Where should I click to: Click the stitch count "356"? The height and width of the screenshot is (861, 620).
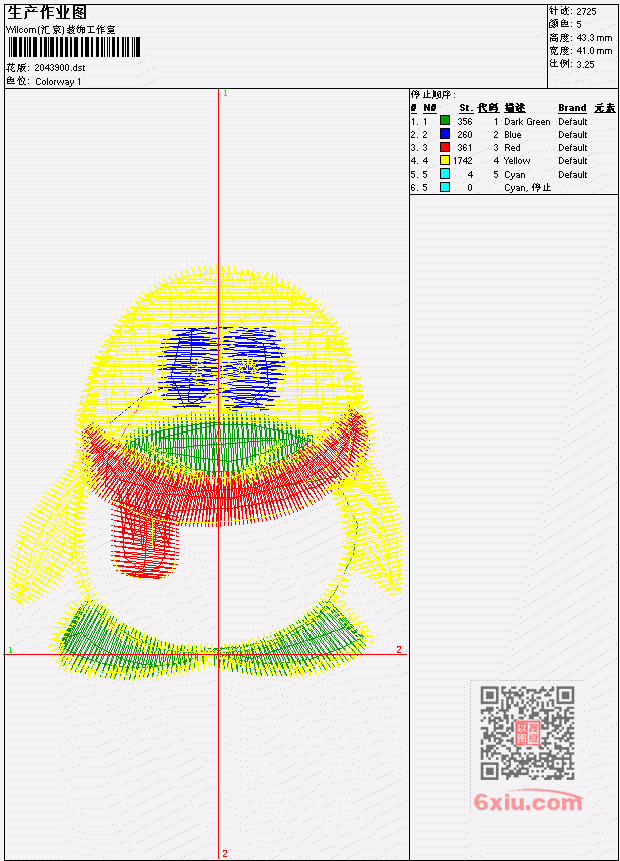[465, 122]
